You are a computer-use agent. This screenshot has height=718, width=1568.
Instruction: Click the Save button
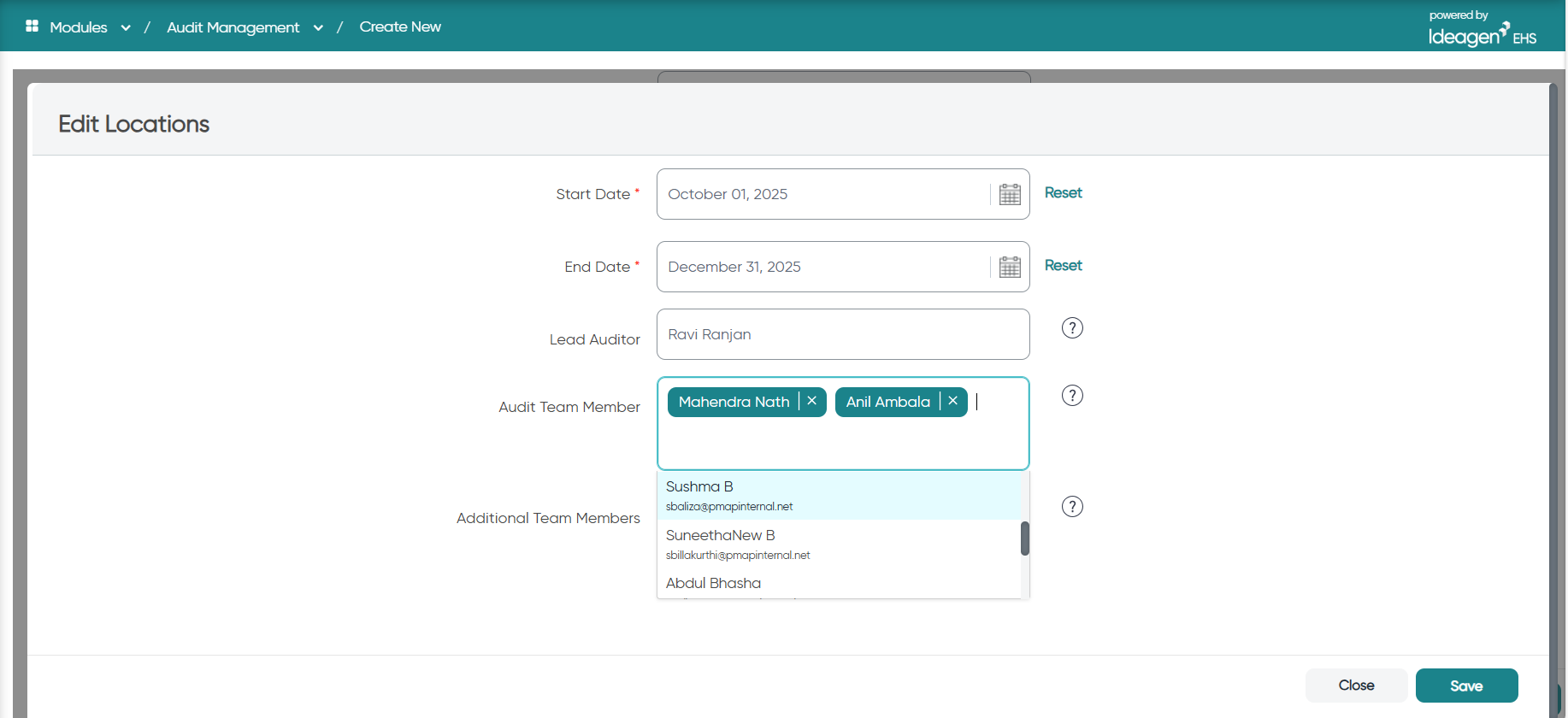[1466, 686]
